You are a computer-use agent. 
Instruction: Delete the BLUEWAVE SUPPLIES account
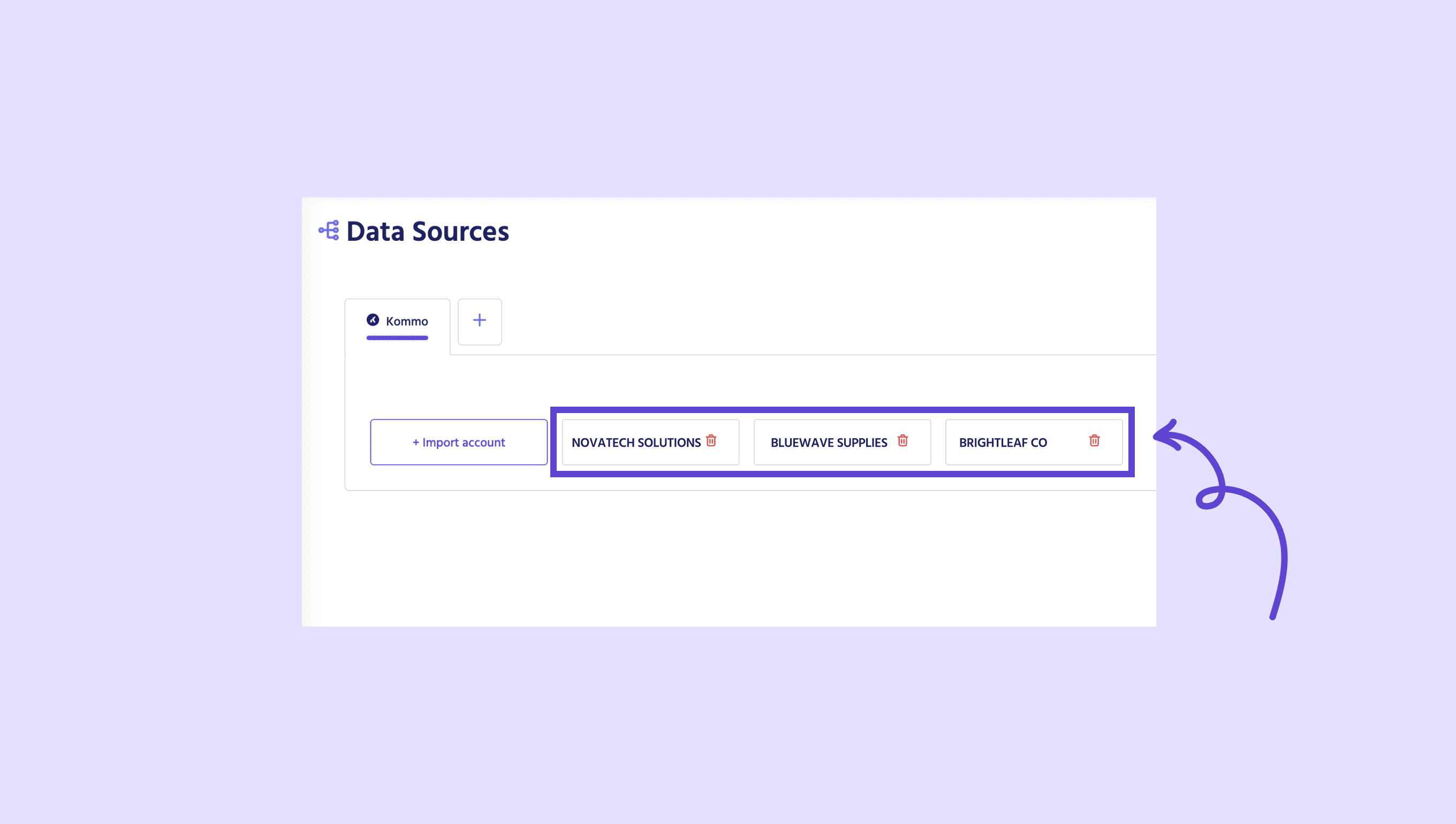point(903,441)
